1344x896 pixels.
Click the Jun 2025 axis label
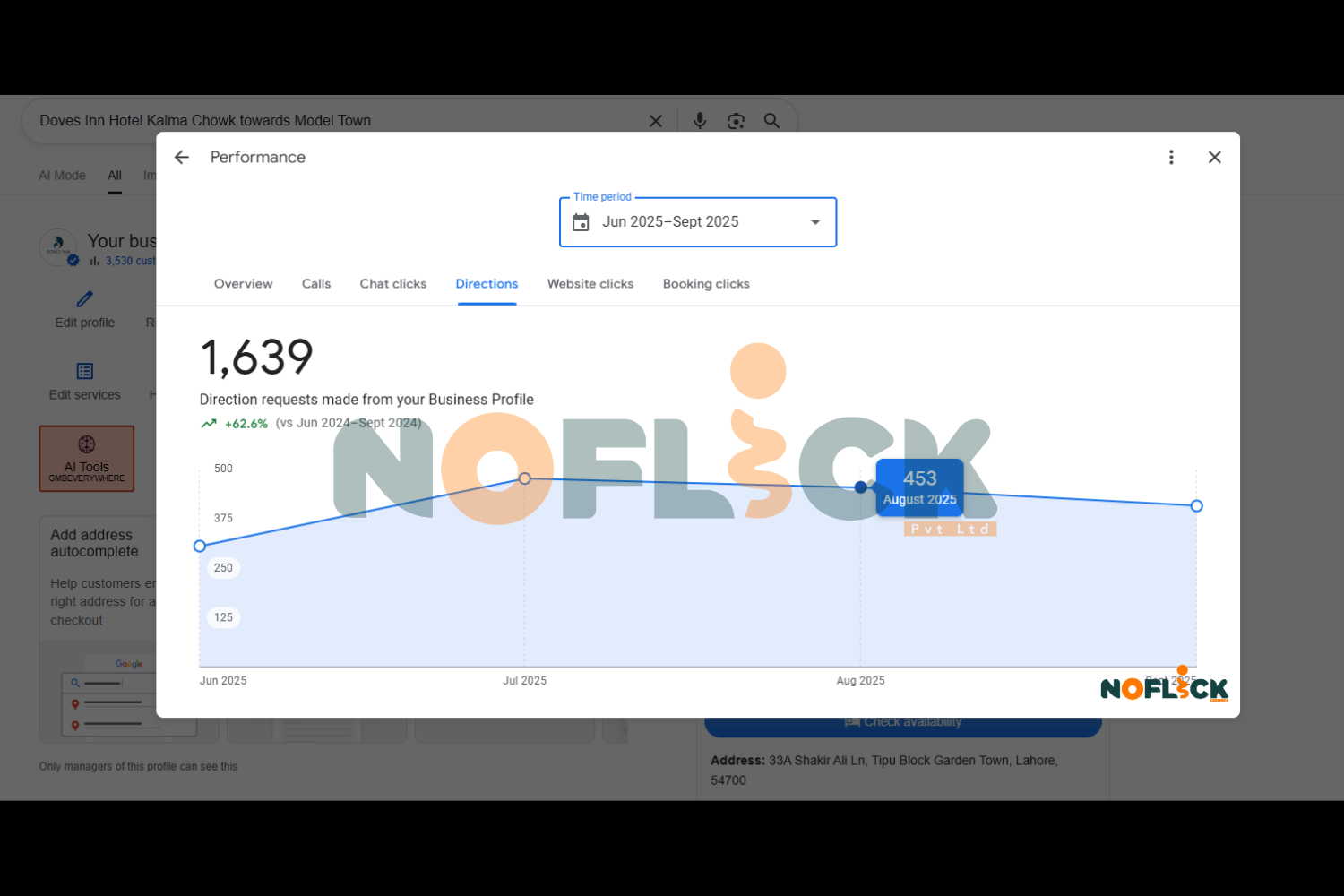[223, 681]
